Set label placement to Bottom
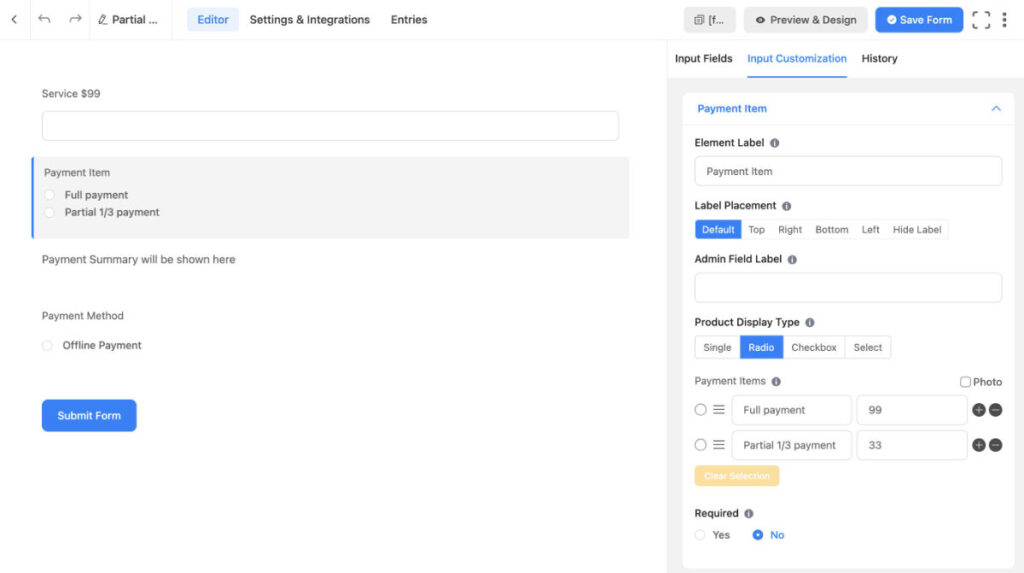 (x=831, y=229)
